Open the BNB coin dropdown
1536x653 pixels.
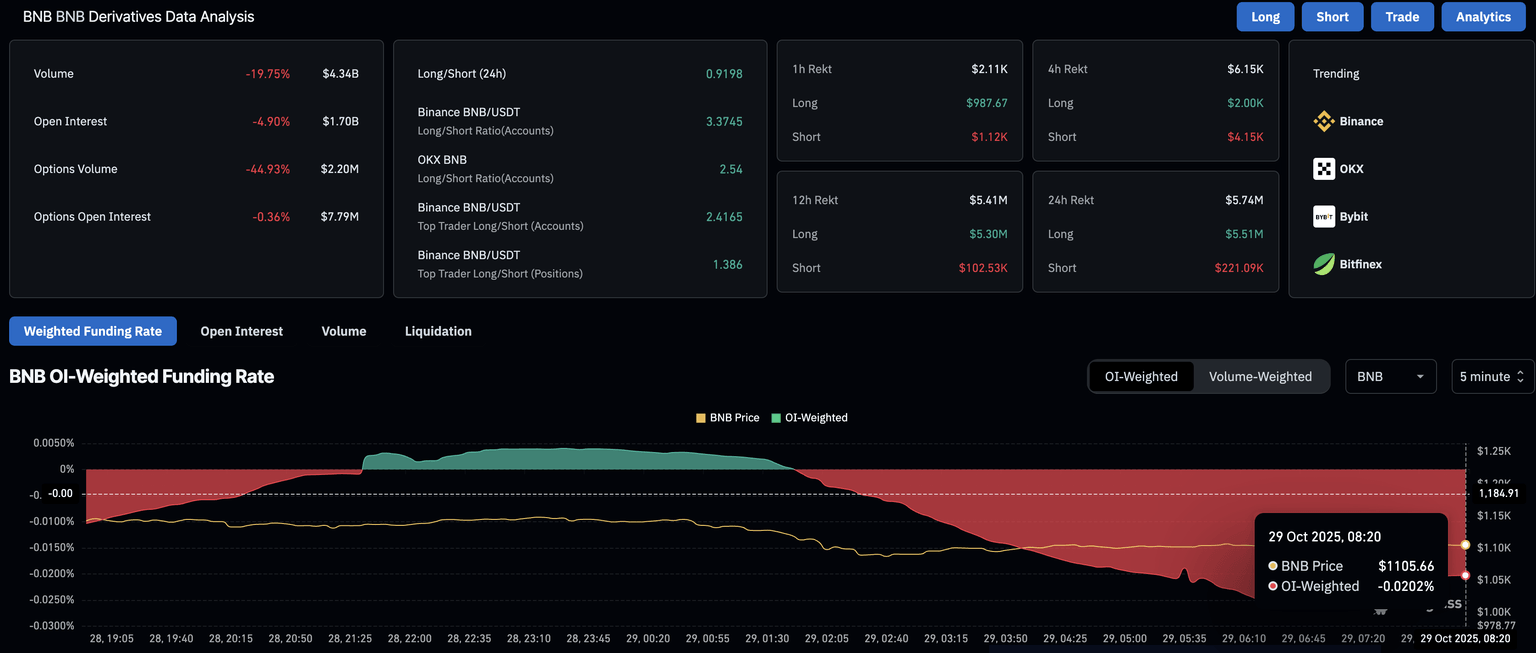click(x=1390, y=377)
